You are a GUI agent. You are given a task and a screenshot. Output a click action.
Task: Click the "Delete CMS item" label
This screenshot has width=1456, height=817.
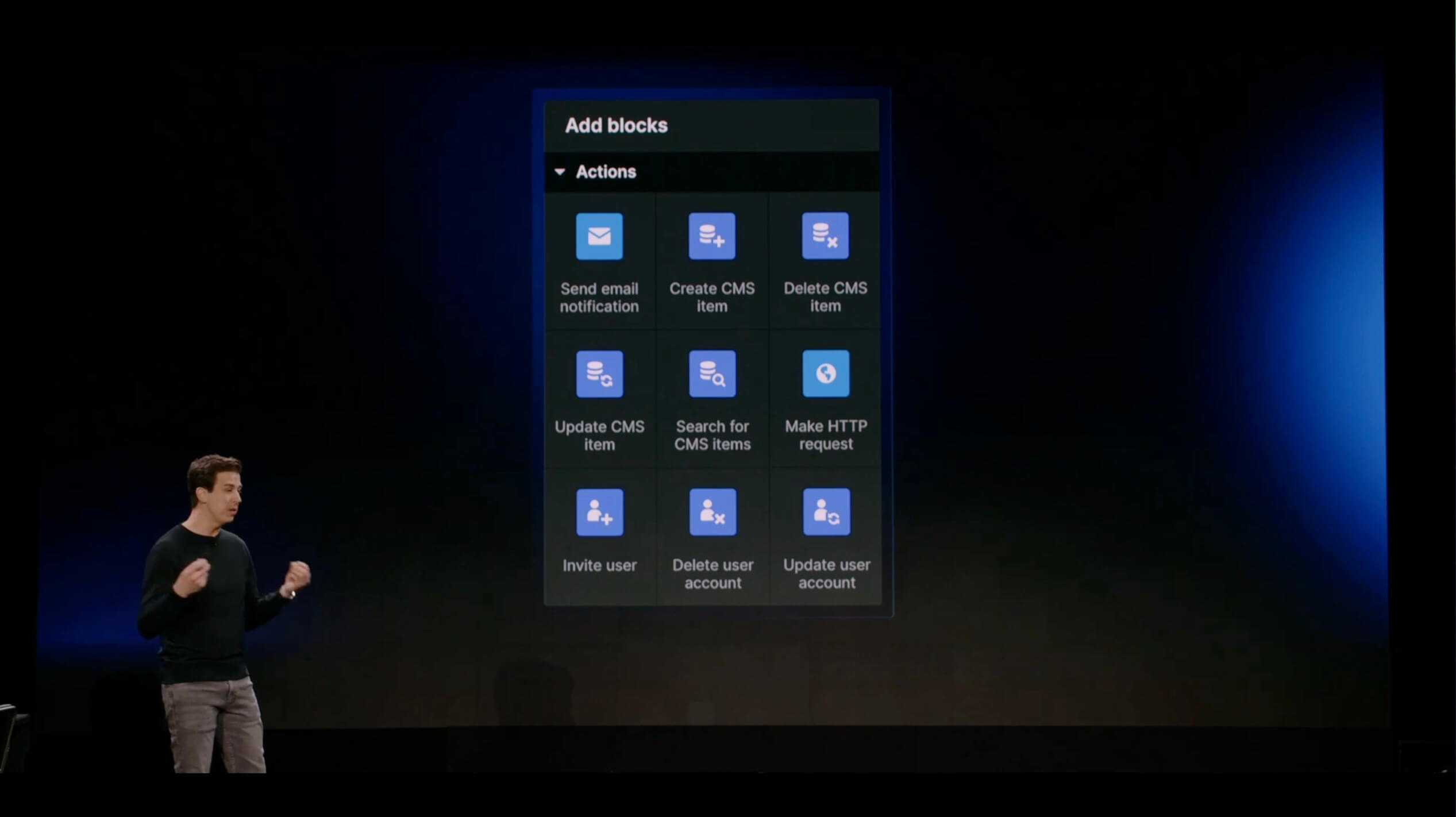tap(825, 296)
